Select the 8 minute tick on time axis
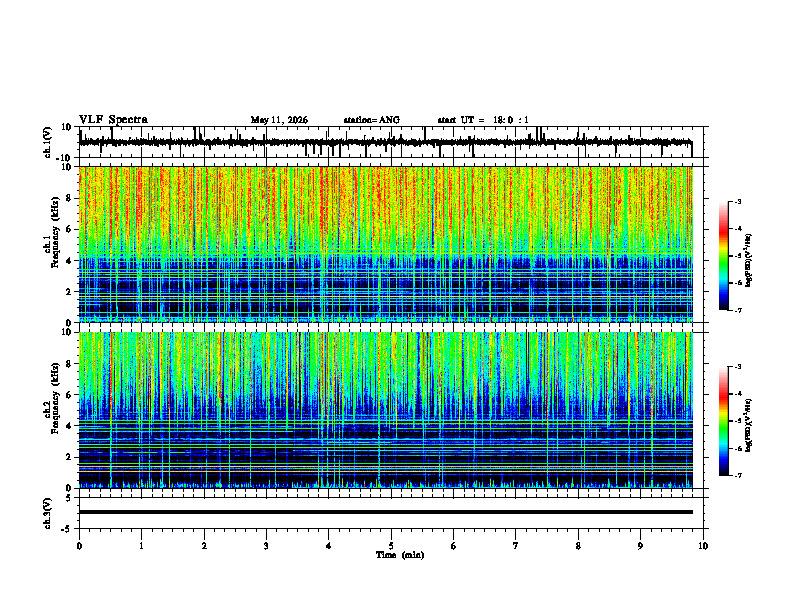 tap(578, 546)
